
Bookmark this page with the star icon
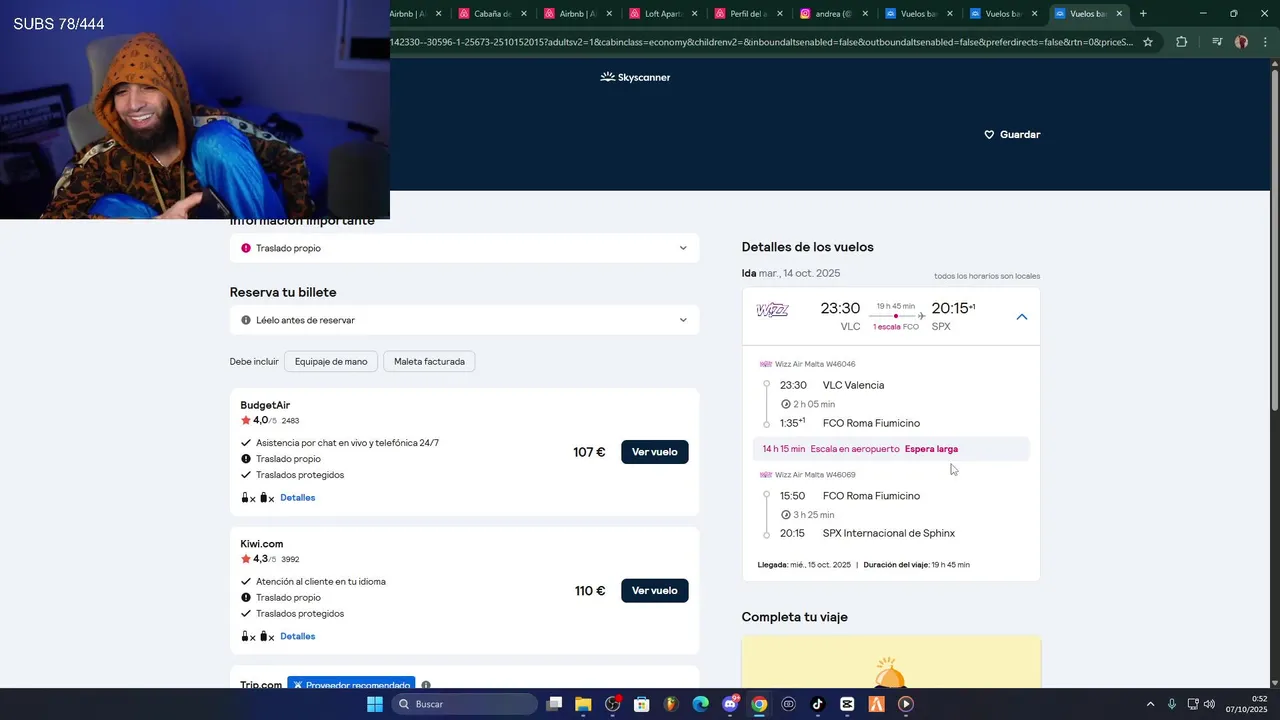[1148, 42]
